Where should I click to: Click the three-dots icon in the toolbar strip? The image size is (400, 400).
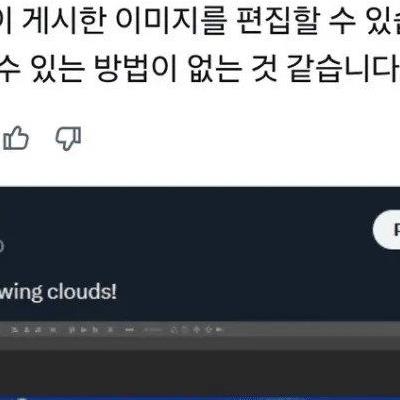tap(129, 330)
